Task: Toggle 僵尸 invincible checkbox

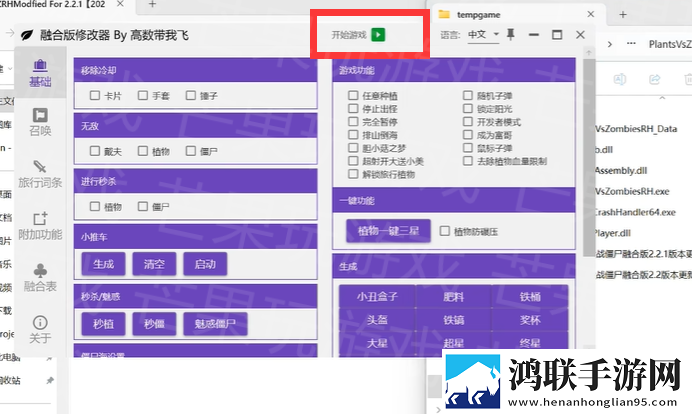Action: click(191, 151)
